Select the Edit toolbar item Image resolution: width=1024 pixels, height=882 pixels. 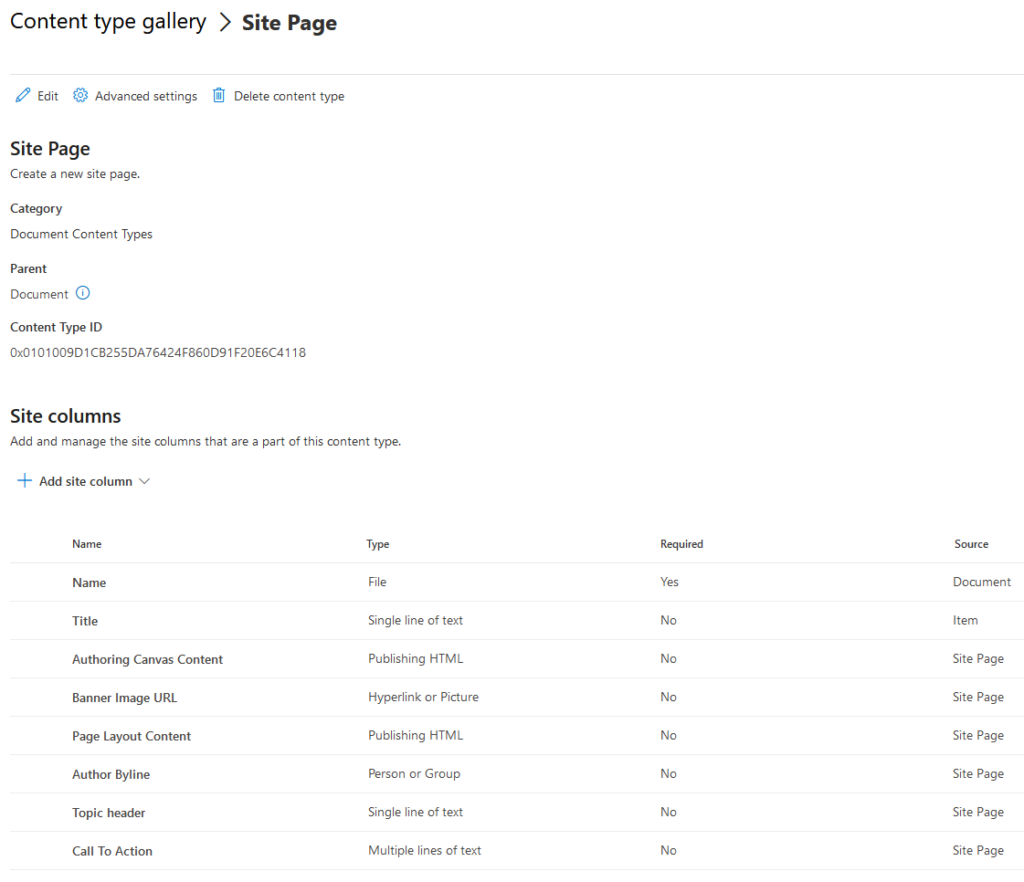(x=47, y=96)
